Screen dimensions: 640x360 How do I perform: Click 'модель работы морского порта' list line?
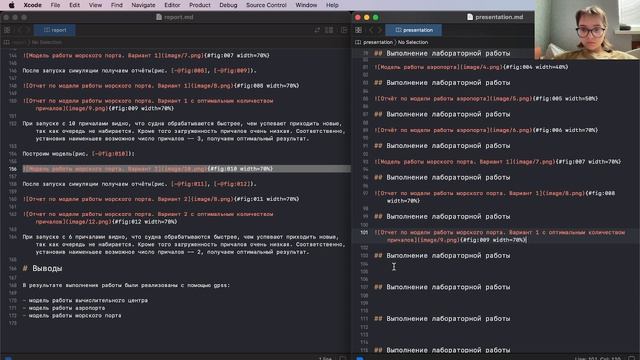[x=72, y=316]
